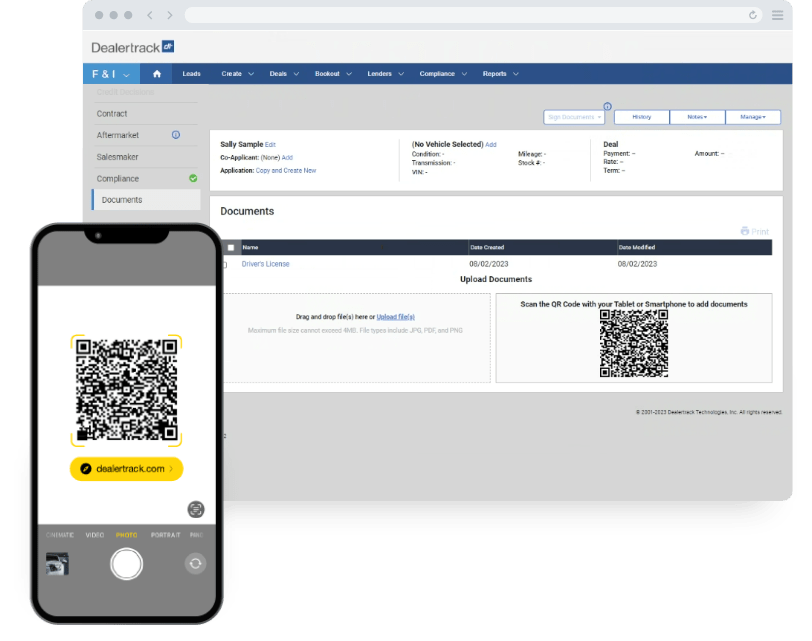Reload the page with refresh icon
The height and width of the screenshot is (641, 812).
752,15
